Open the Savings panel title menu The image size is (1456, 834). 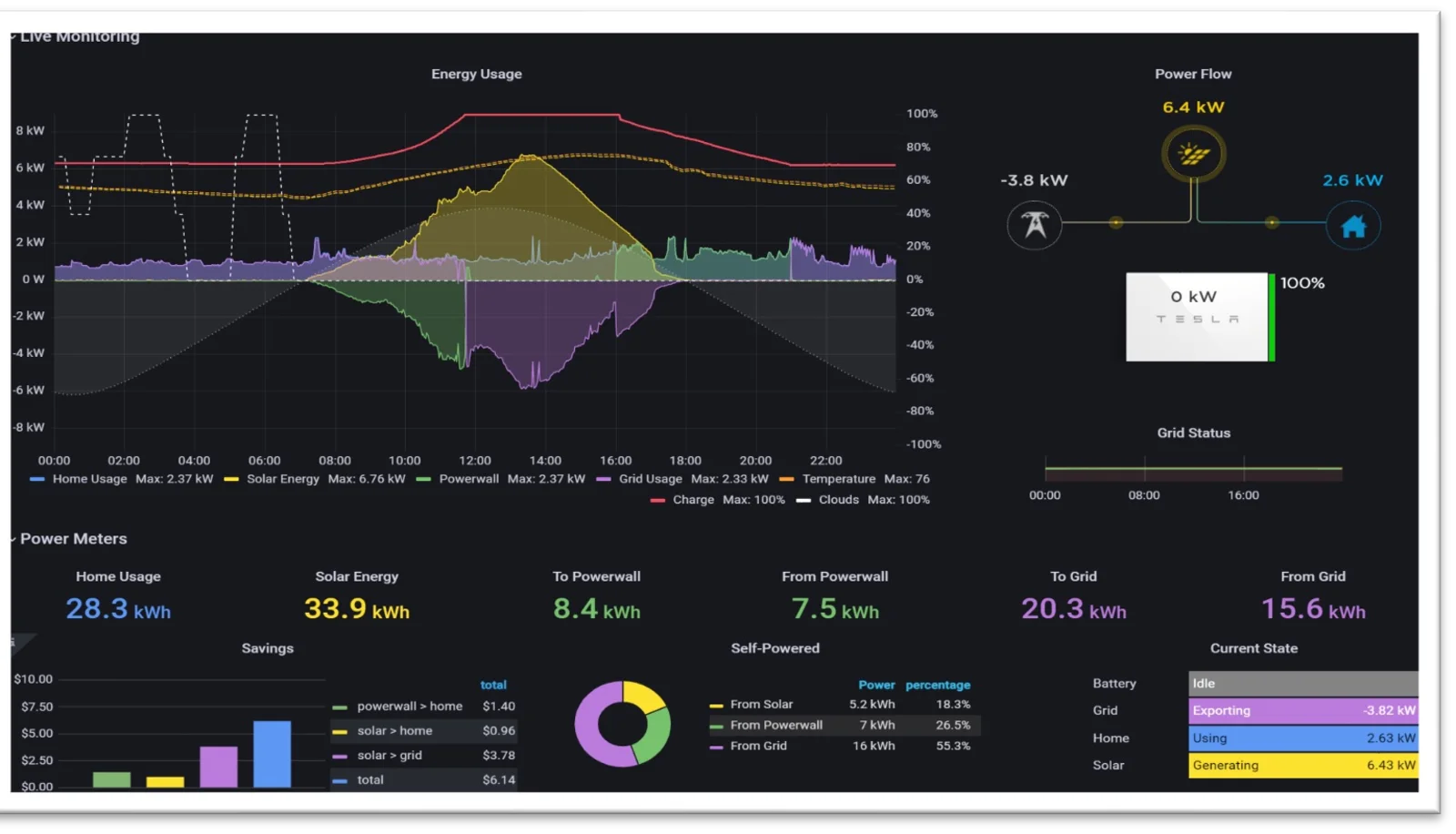tap(268, 648)
